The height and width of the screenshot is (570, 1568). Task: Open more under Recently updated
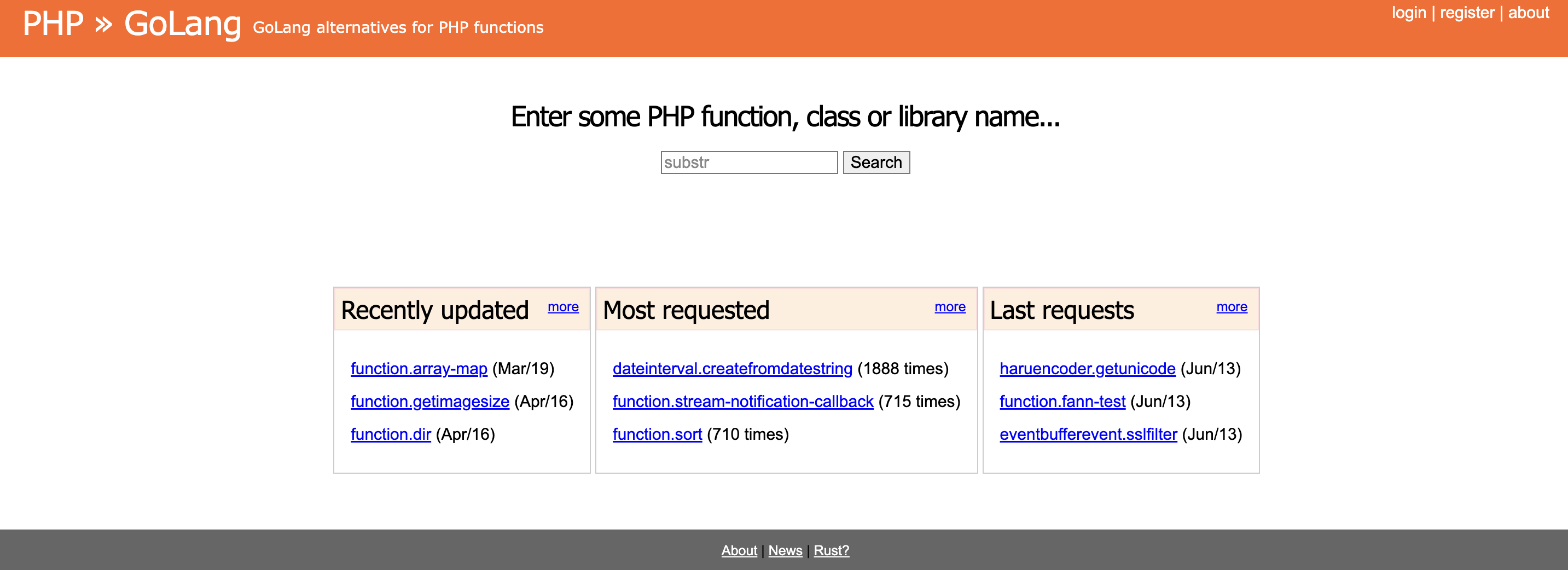pyautogui.click(x=563, y=307)
